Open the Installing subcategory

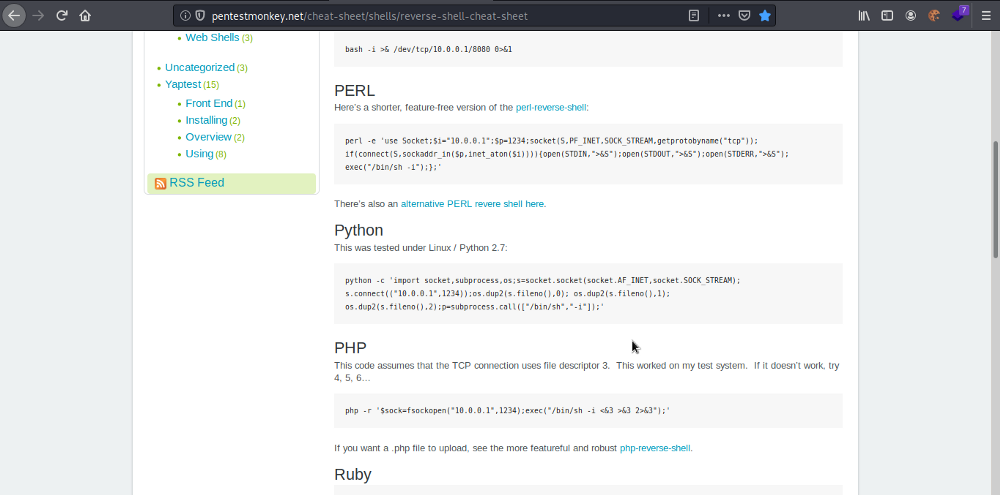coord(206,120)
